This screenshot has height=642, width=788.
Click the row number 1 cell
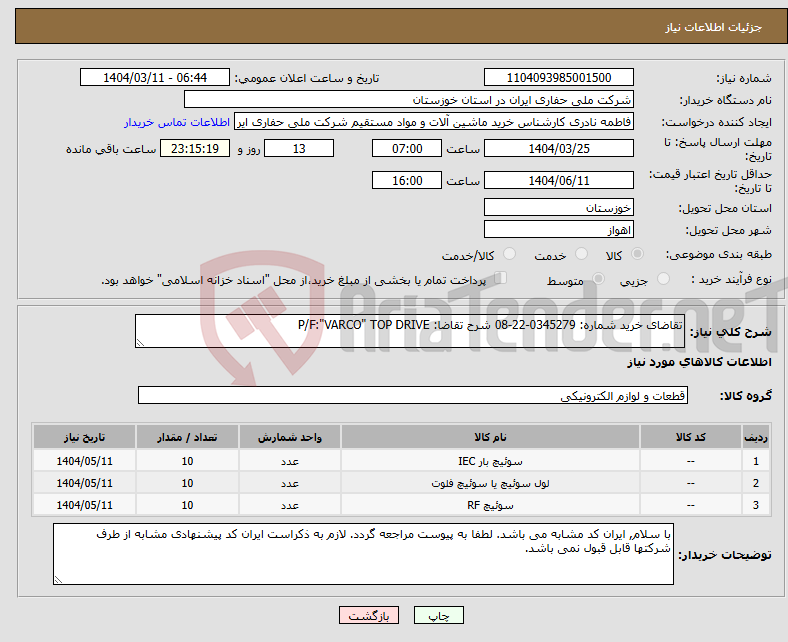[756, 461]
